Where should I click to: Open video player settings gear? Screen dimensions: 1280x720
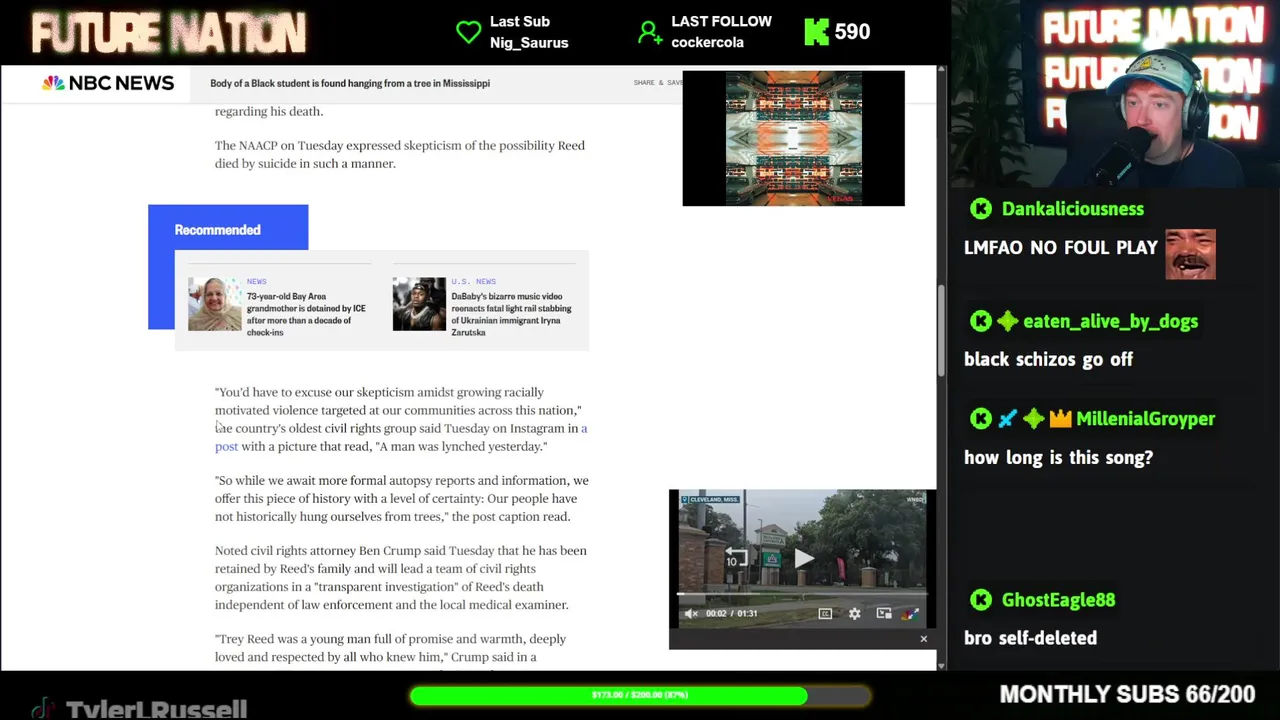[854, 613]
